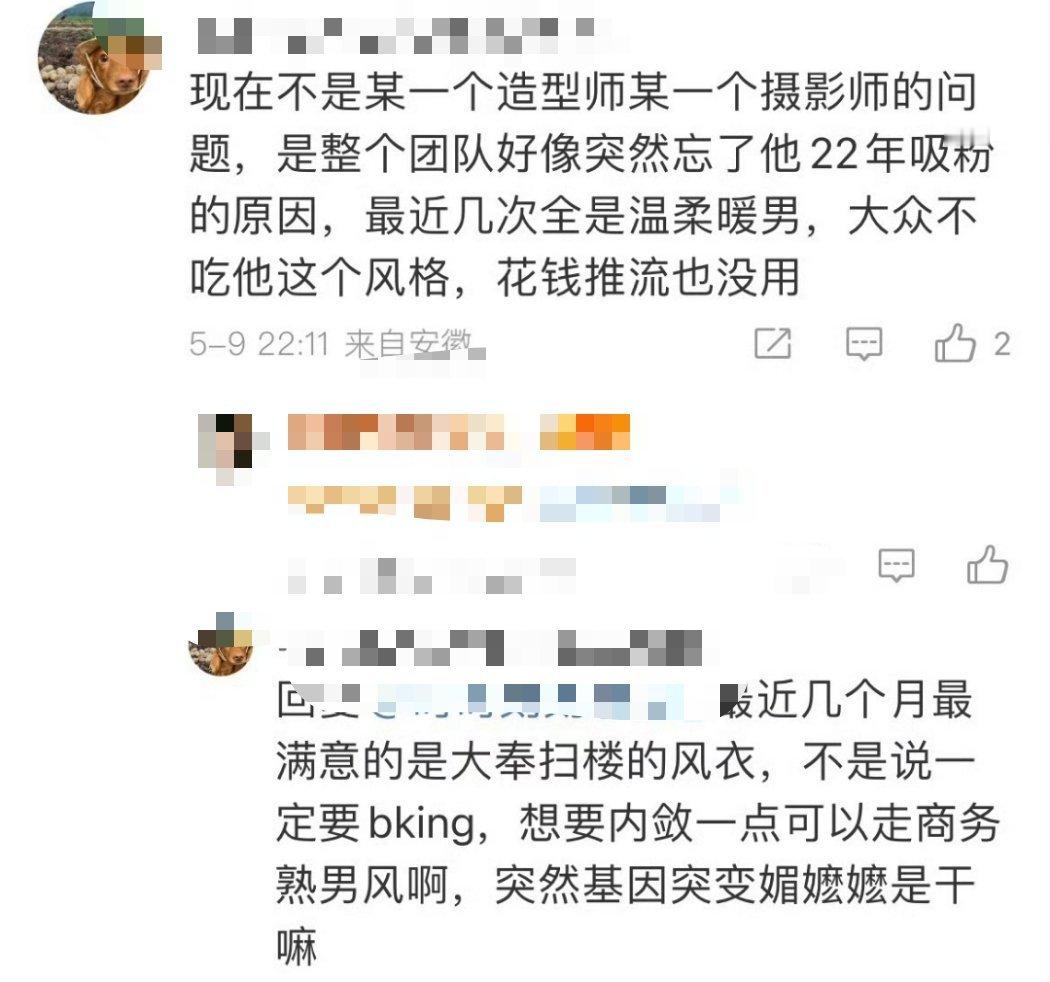Select the comment text starting with 现在不是某一个造型师
1050x982 pixels.
[x=591, y=185]
